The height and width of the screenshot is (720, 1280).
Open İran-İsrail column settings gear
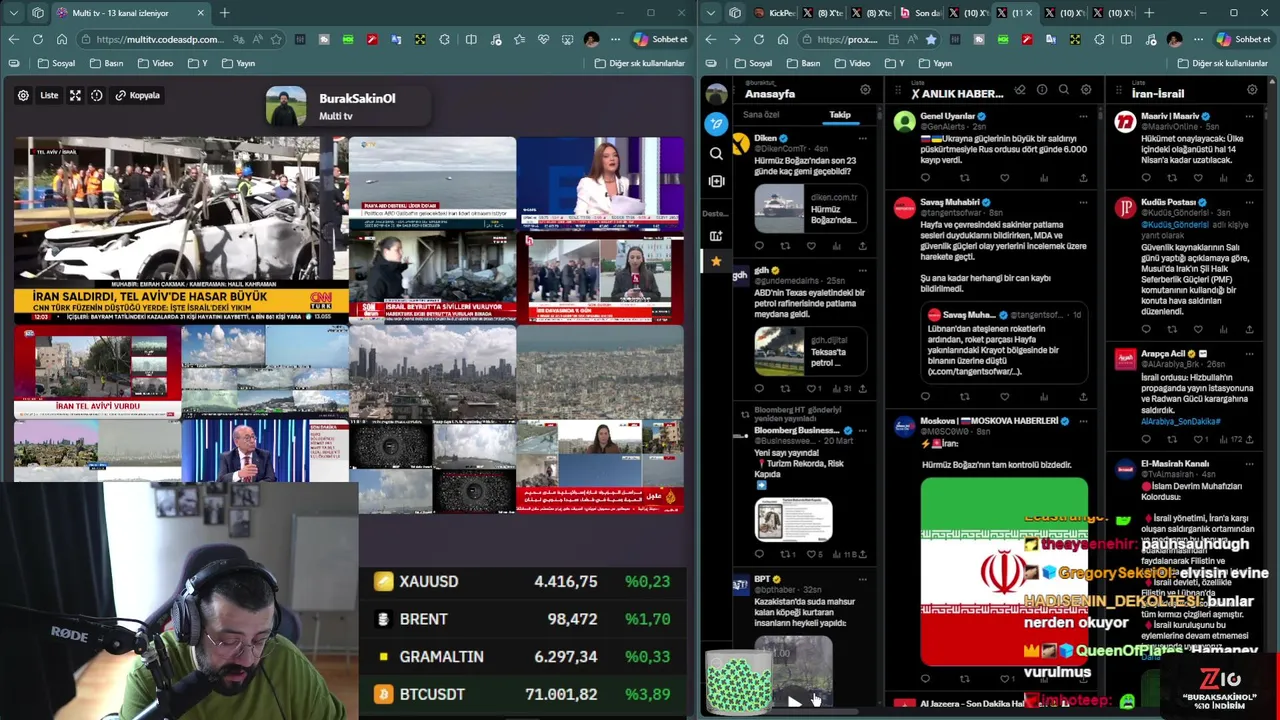pos(1252,90)
